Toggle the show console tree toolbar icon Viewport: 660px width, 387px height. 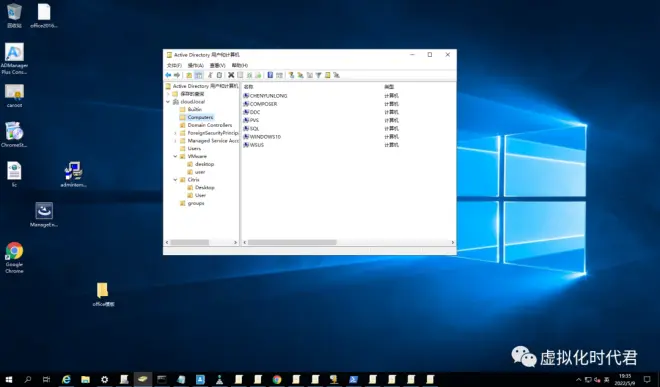199,75
